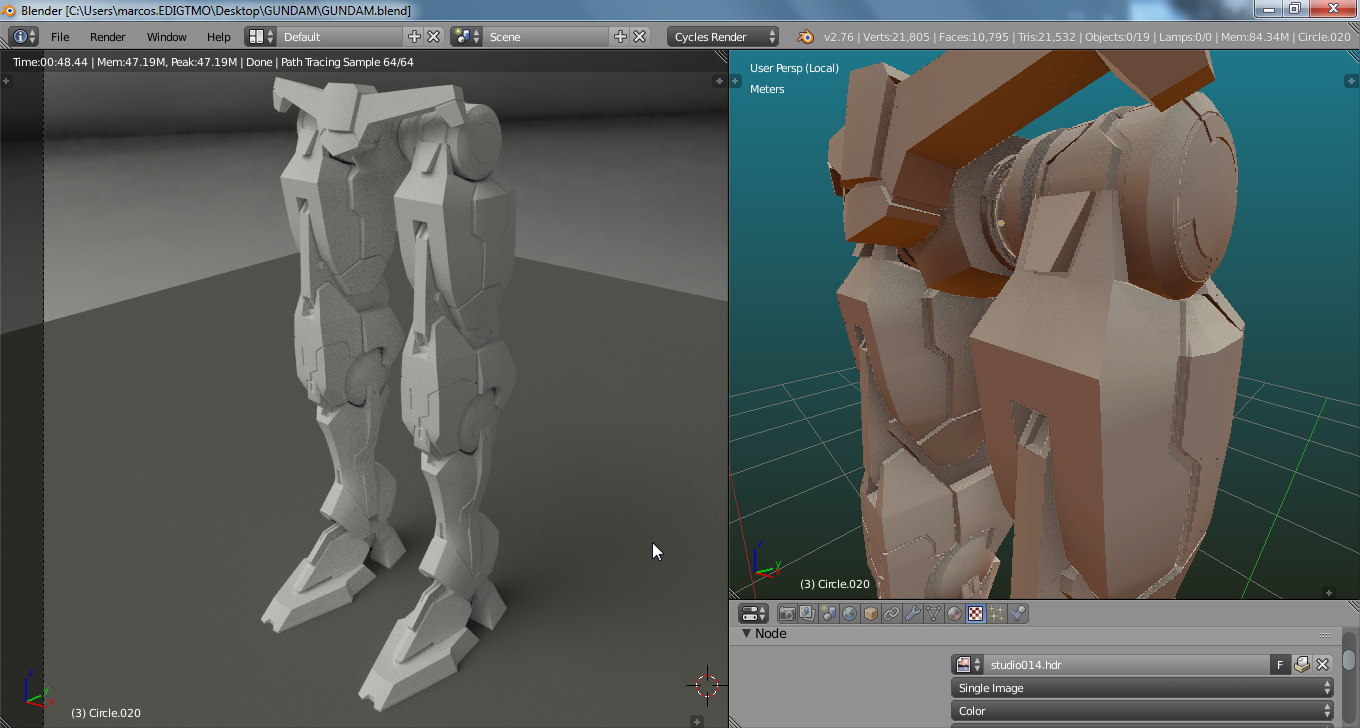This screenshot has width=1360, height=728.
Task: Open the Object Constraints chain-link tab
Action: 892,614
